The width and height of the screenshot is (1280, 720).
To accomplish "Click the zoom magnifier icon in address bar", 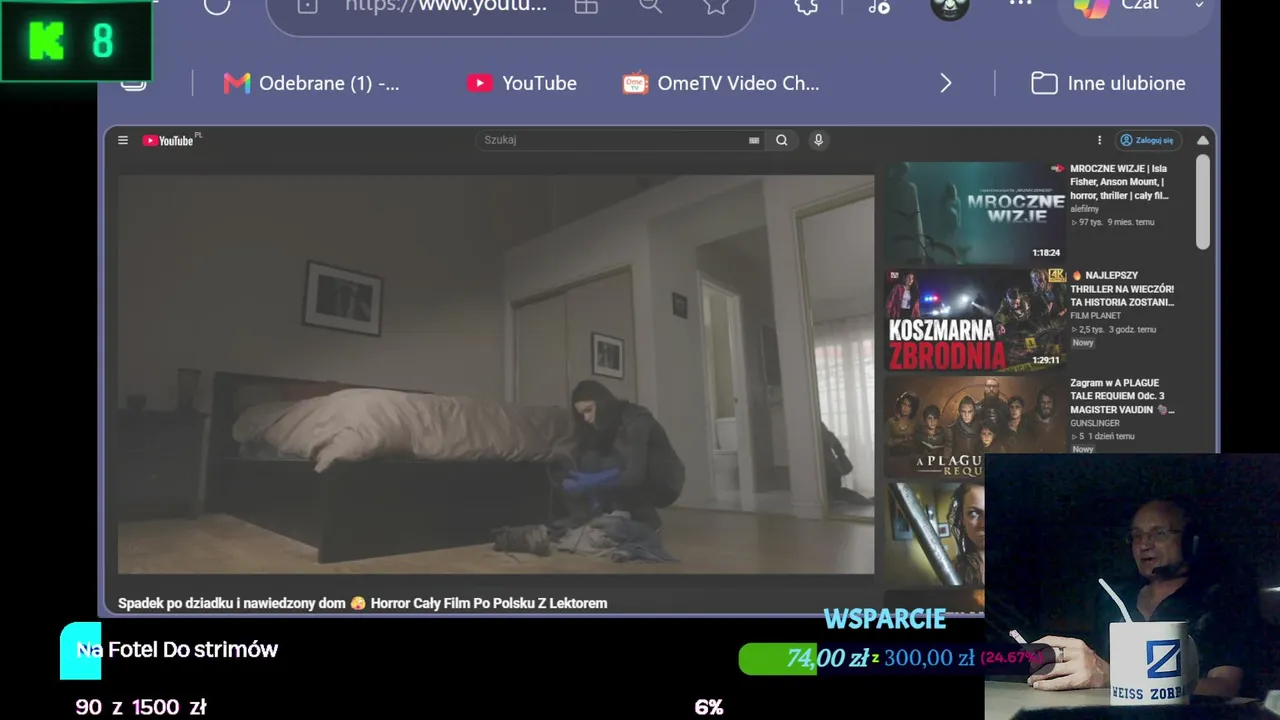I will coord(651,6).
